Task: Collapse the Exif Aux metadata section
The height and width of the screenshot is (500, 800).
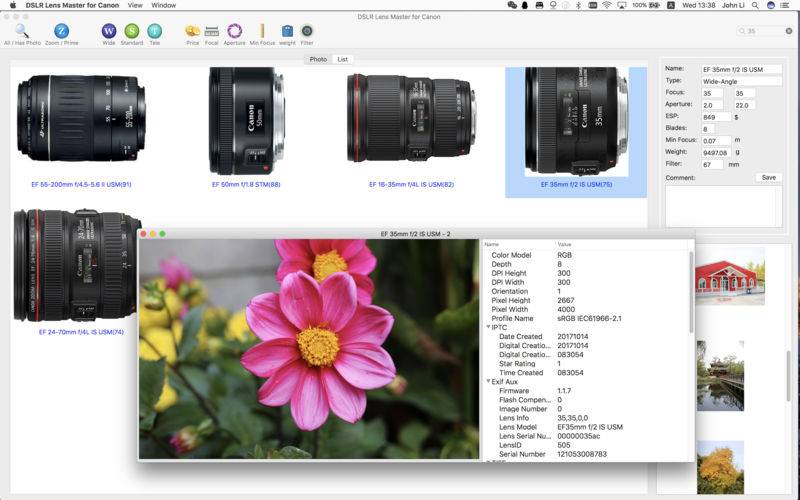Action: point(488,381)
